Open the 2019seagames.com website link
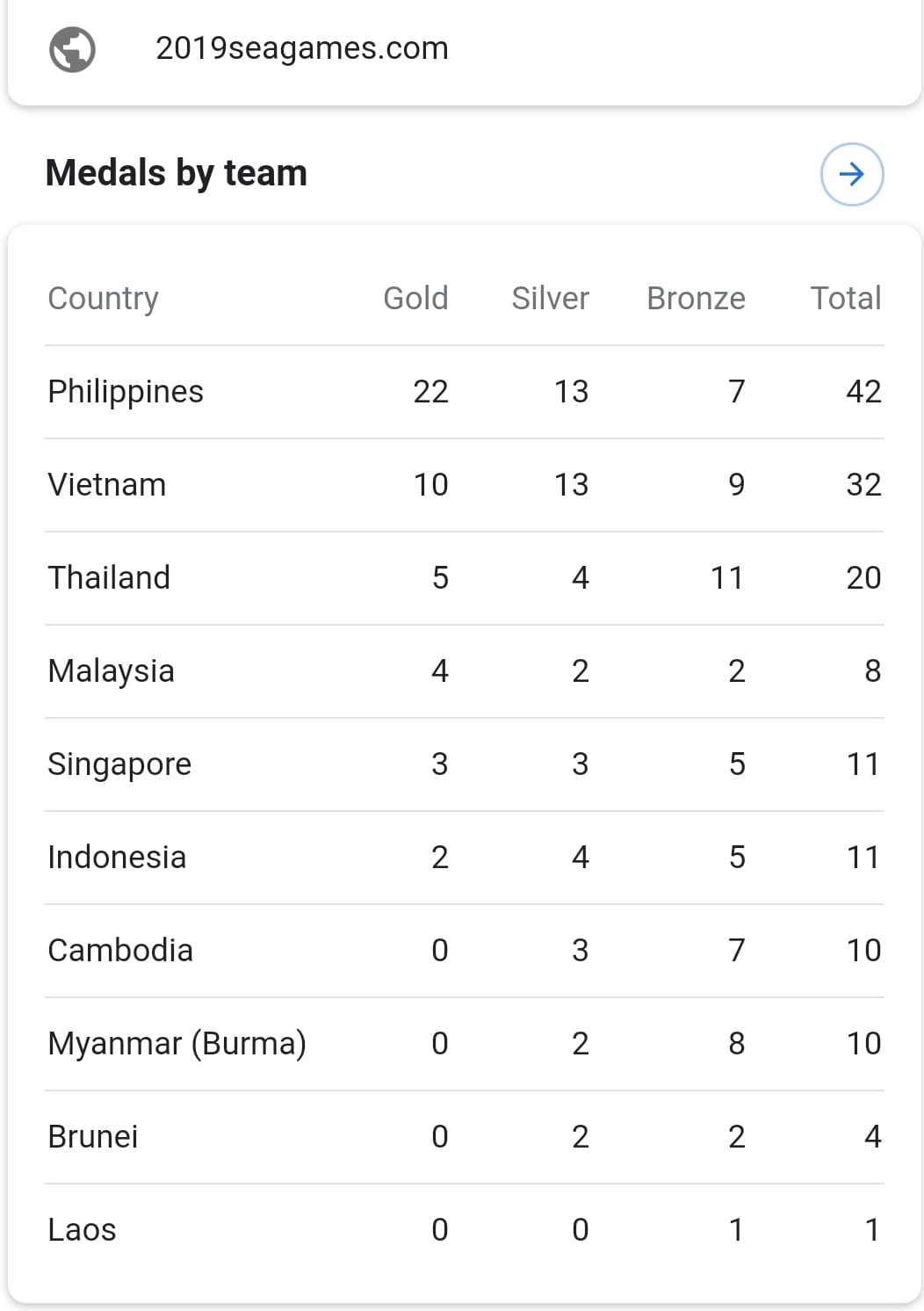 (301, 48)
